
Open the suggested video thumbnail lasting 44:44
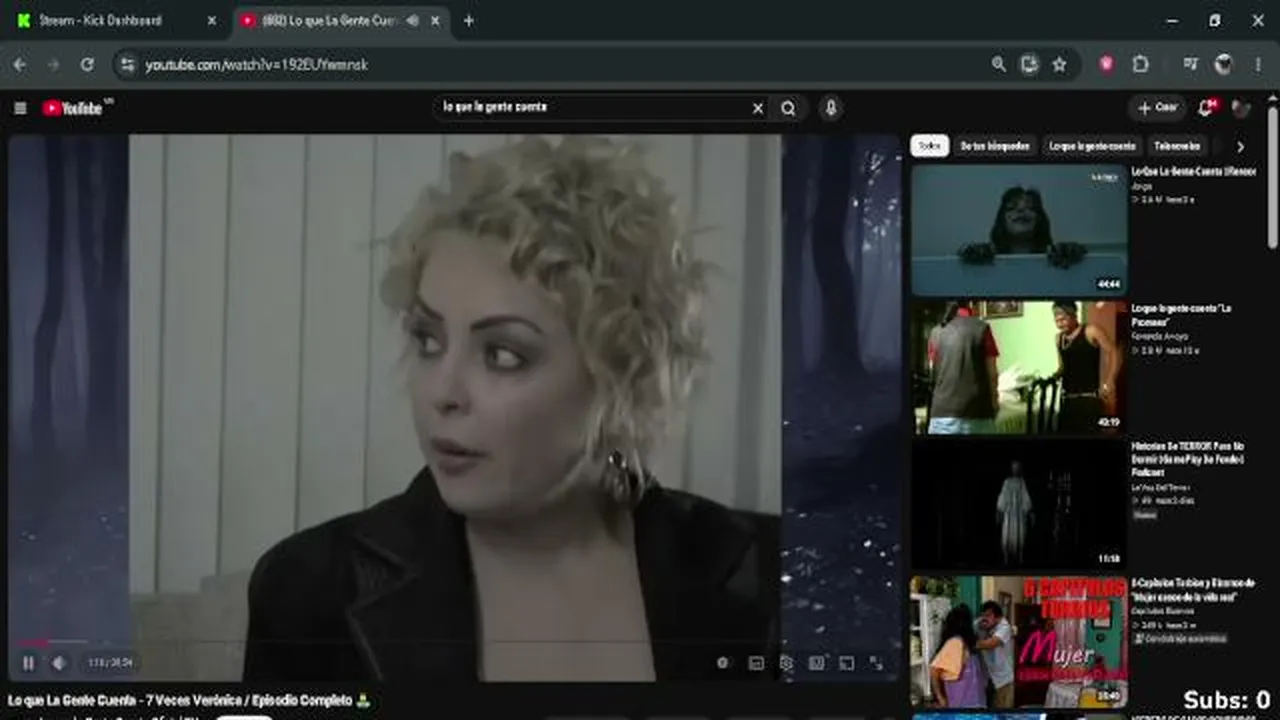tap(1019, 230)
